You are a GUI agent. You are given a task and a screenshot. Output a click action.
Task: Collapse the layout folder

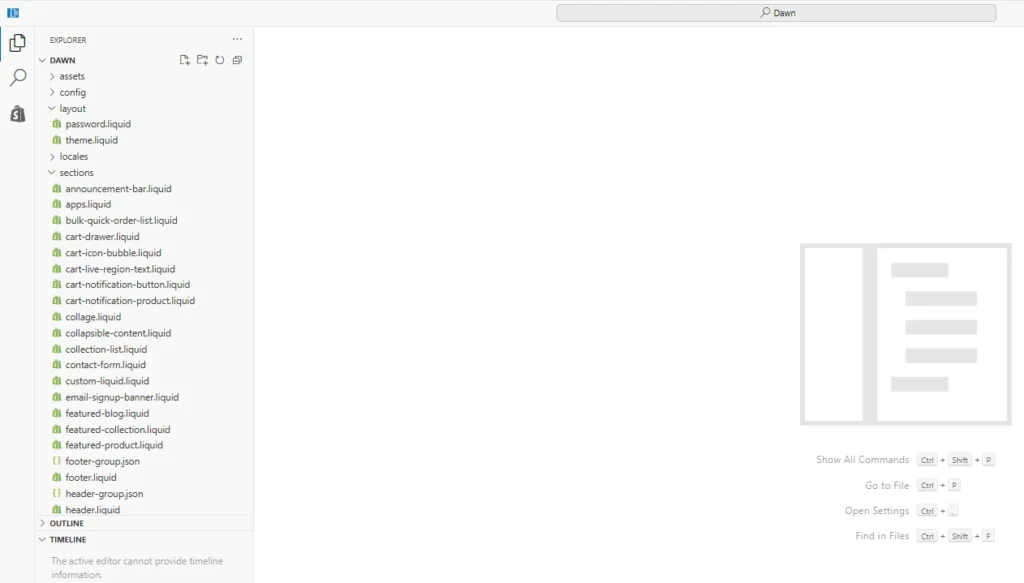72,108
